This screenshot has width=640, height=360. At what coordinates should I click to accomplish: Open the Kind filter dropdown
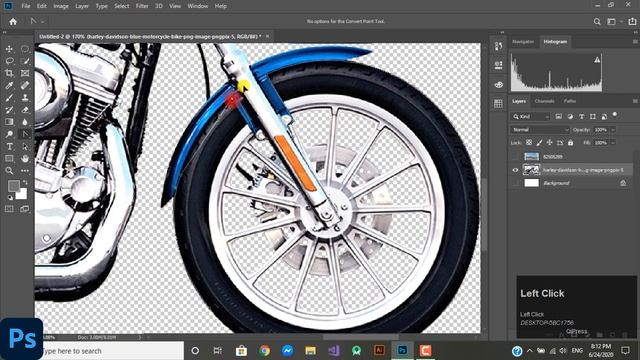[x=531, y=117]
